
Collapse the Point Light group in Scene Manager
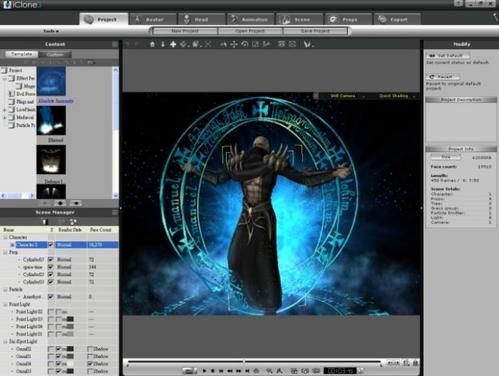pyautogui.click(x=5, y=304)
